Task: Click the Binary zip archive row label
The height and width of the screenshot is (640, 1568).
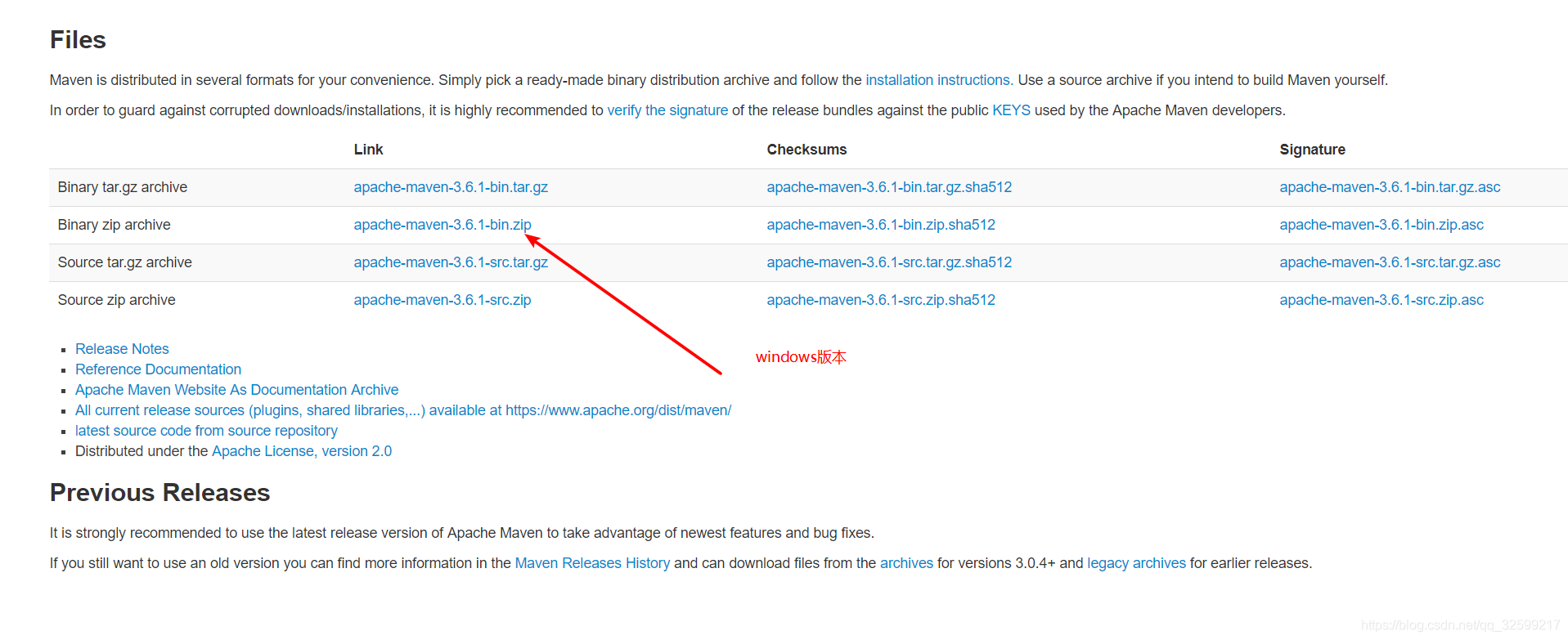Action: 115,225
